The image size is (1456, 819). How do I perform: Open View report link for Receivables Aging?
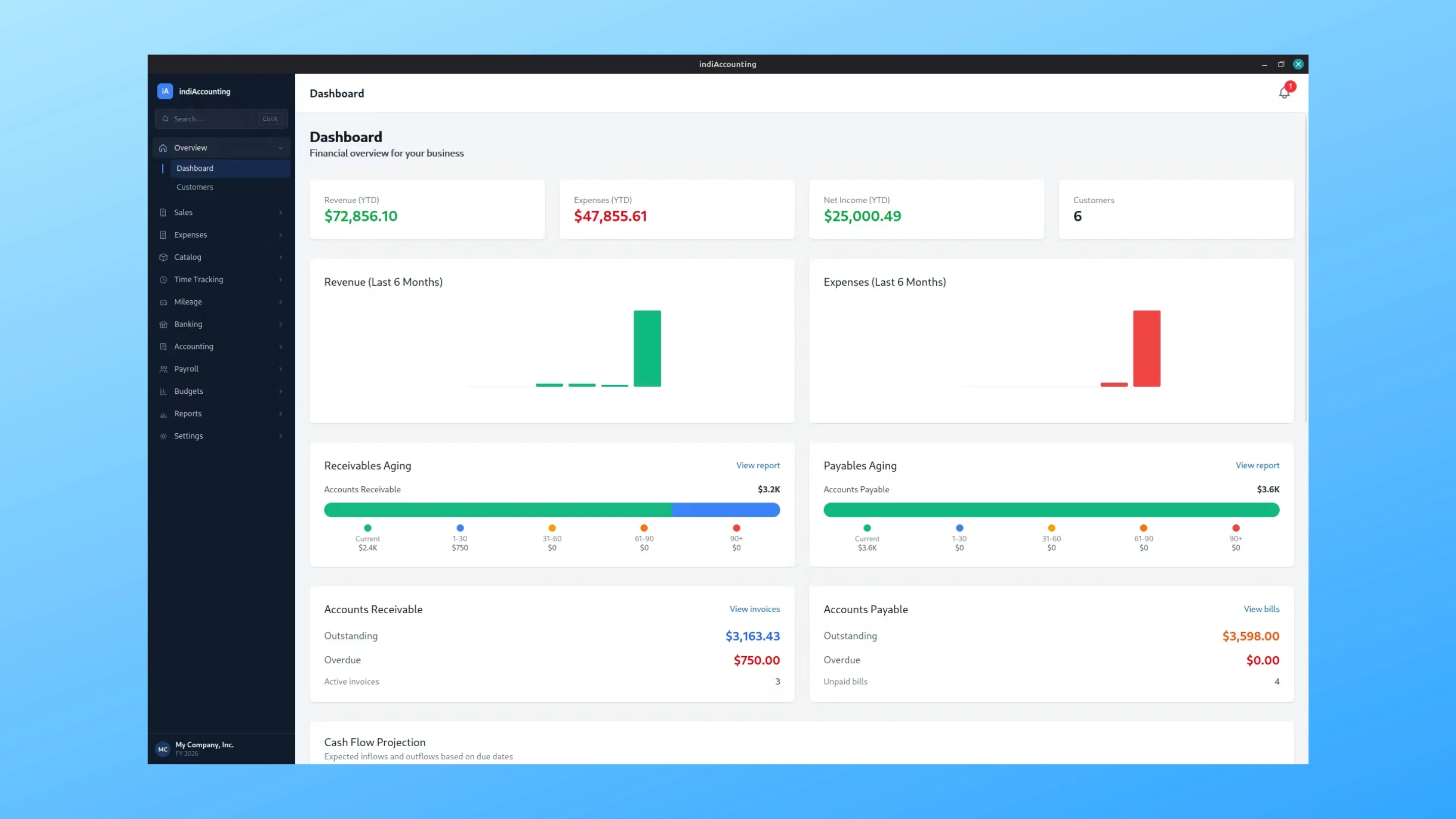758,465
